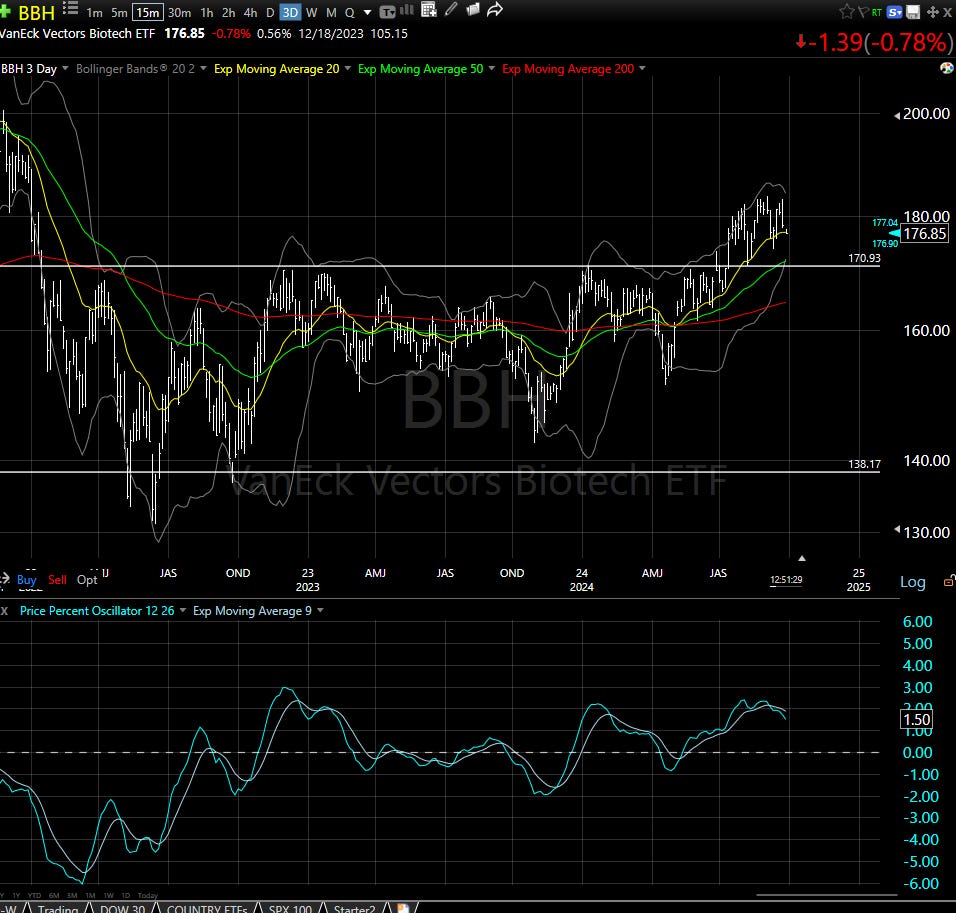Click the green plus add-symbol icon
The image size is (956, 913).
click(x=5, y=11)
